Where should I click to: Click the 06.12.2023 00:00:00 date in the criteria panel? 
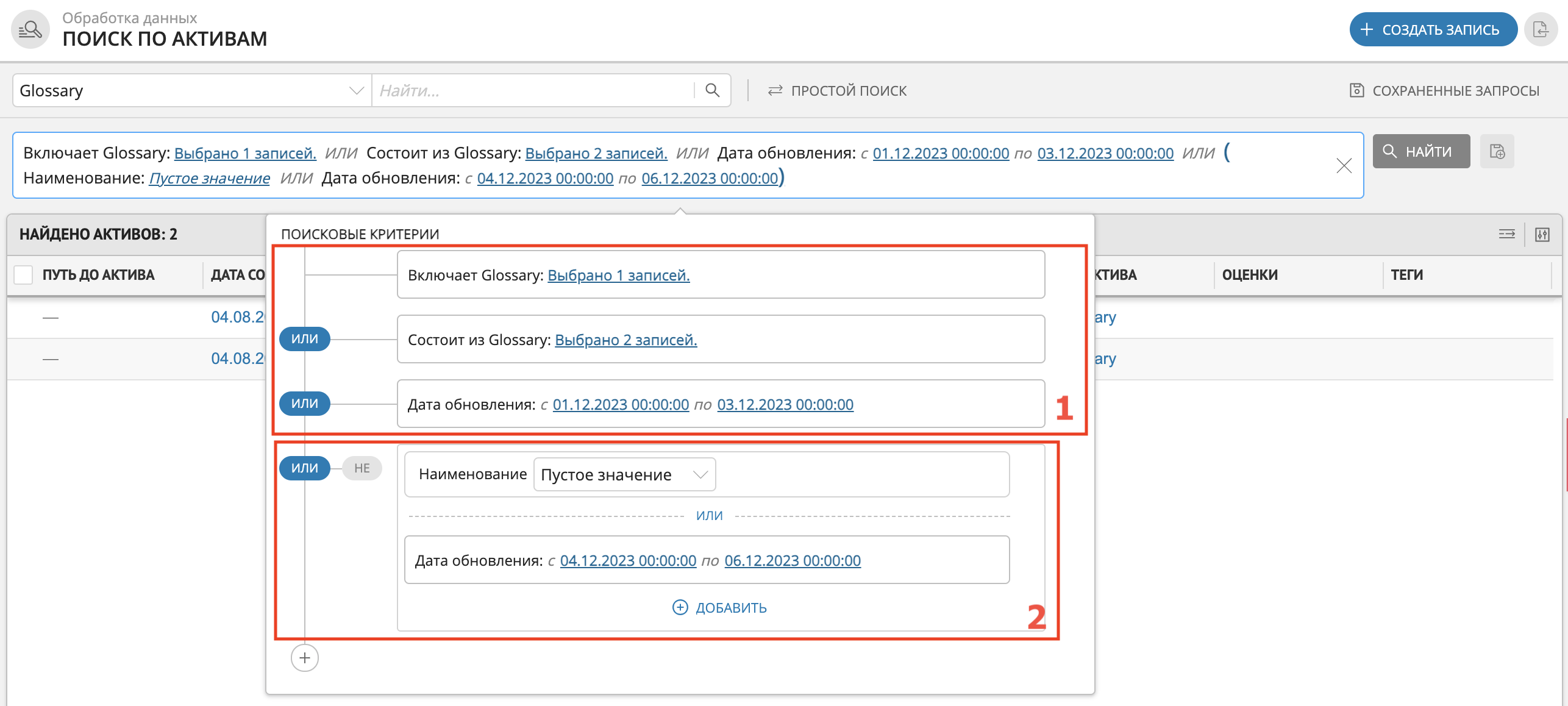click(793, 560)
